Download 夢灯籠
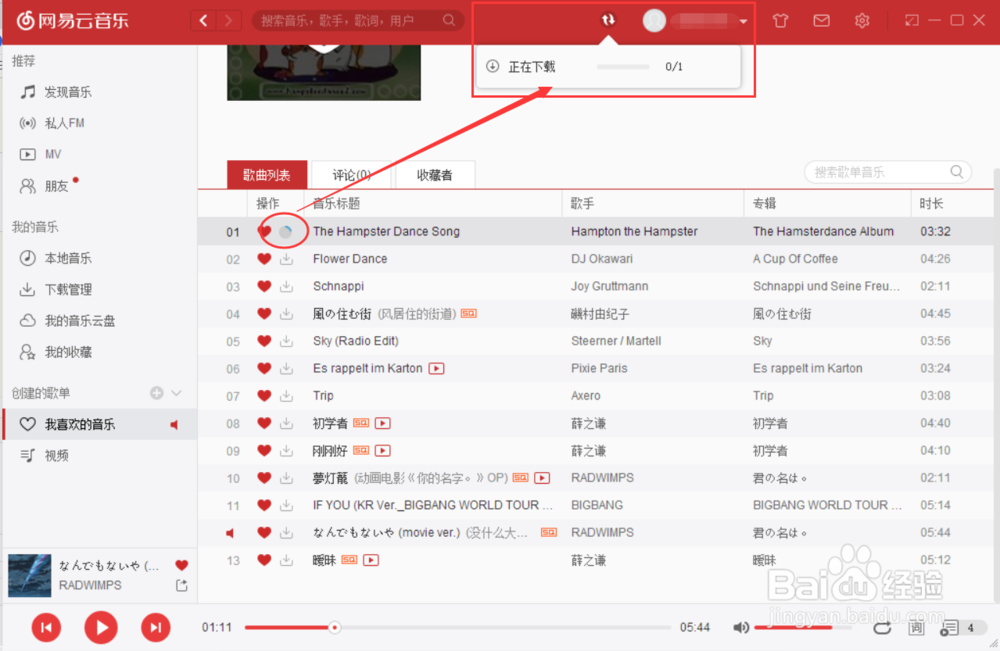The image size is (1000, 651). click(286, 478)
